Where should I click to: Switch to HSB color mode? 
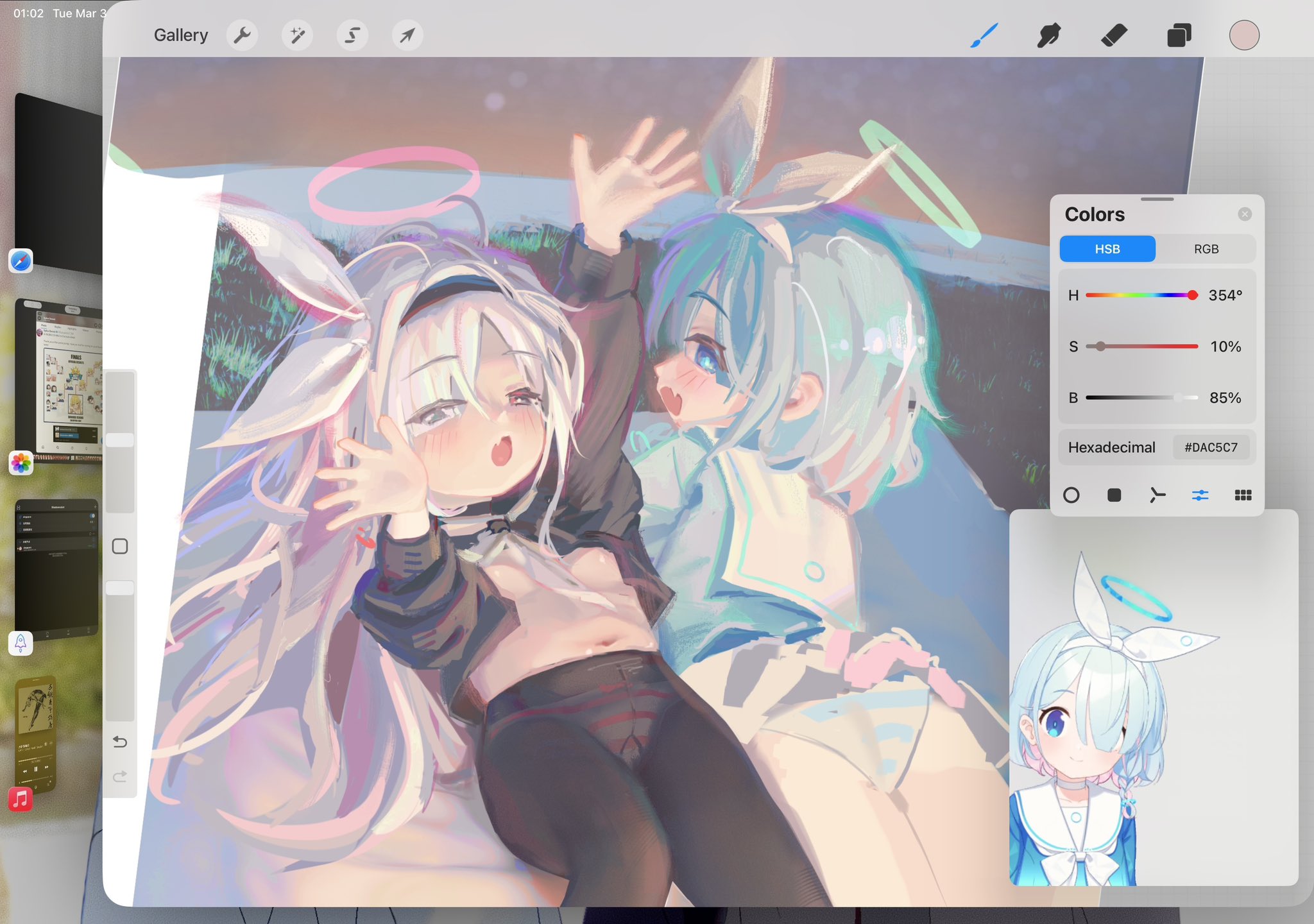1107,249
